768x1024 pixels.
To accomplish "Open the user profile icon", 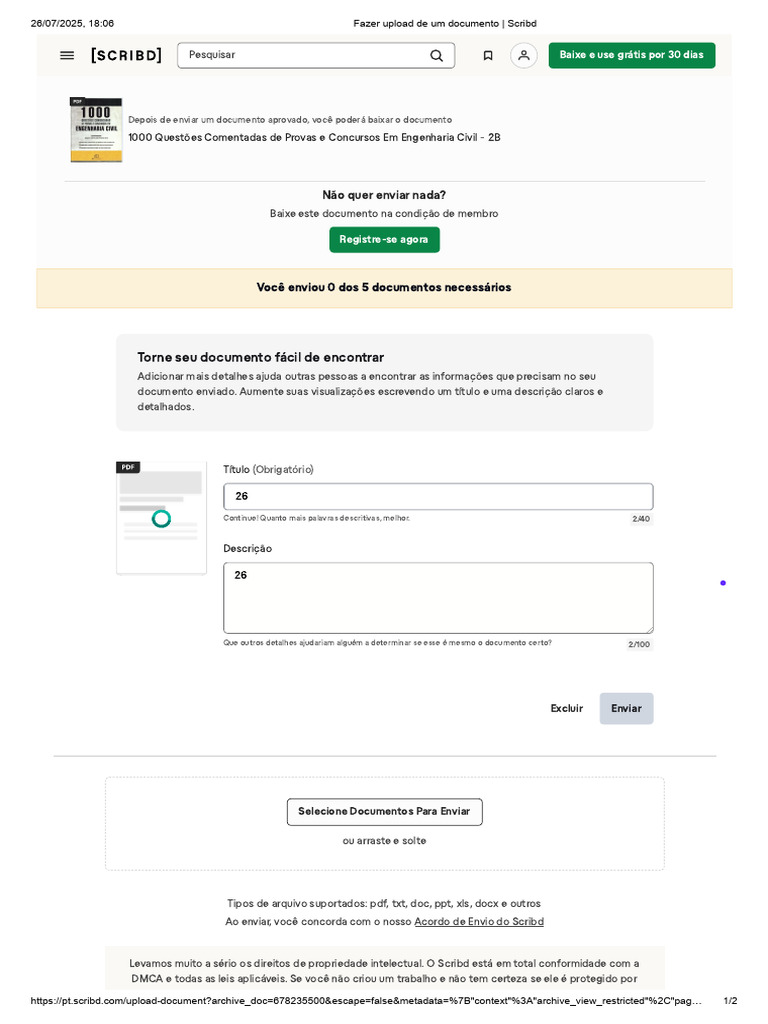I will click(523, 55).
